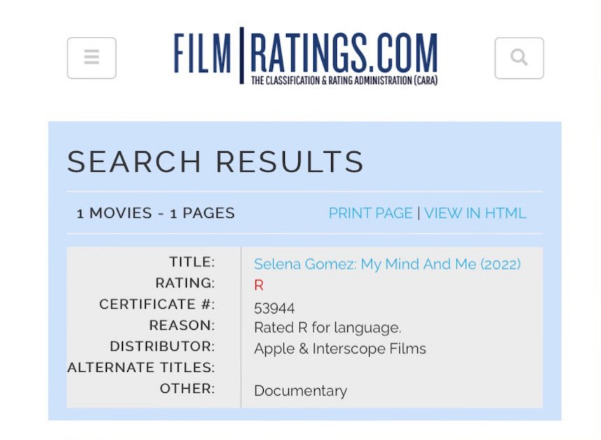Click the PRINT PAGE link

coord(370,213)
